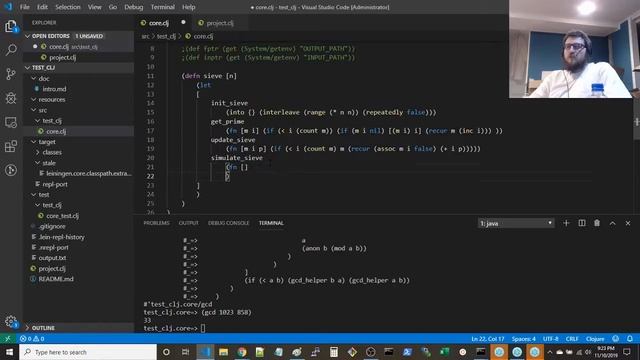Open the Edit menu
This screenshot has width=640, height=360.
pos(42,7)
